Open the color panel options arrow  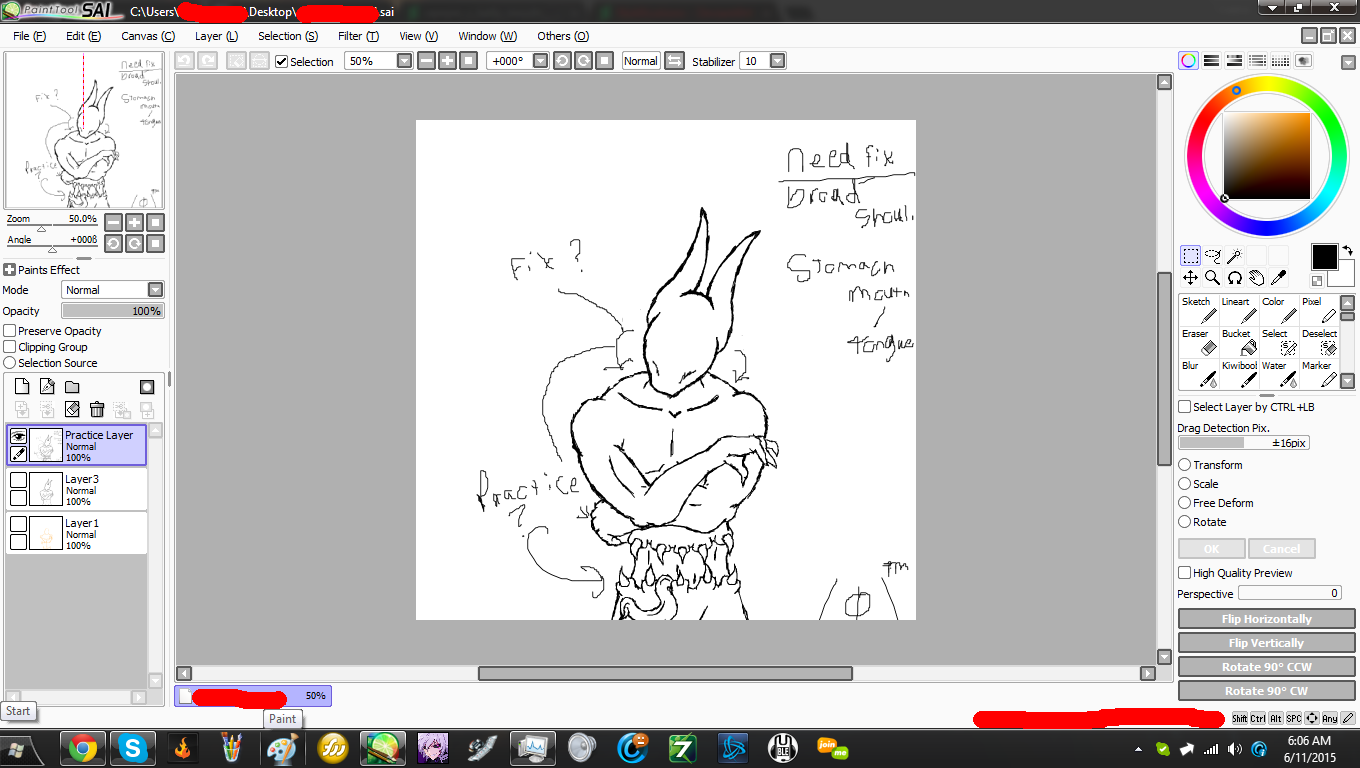coord(1347,61)
